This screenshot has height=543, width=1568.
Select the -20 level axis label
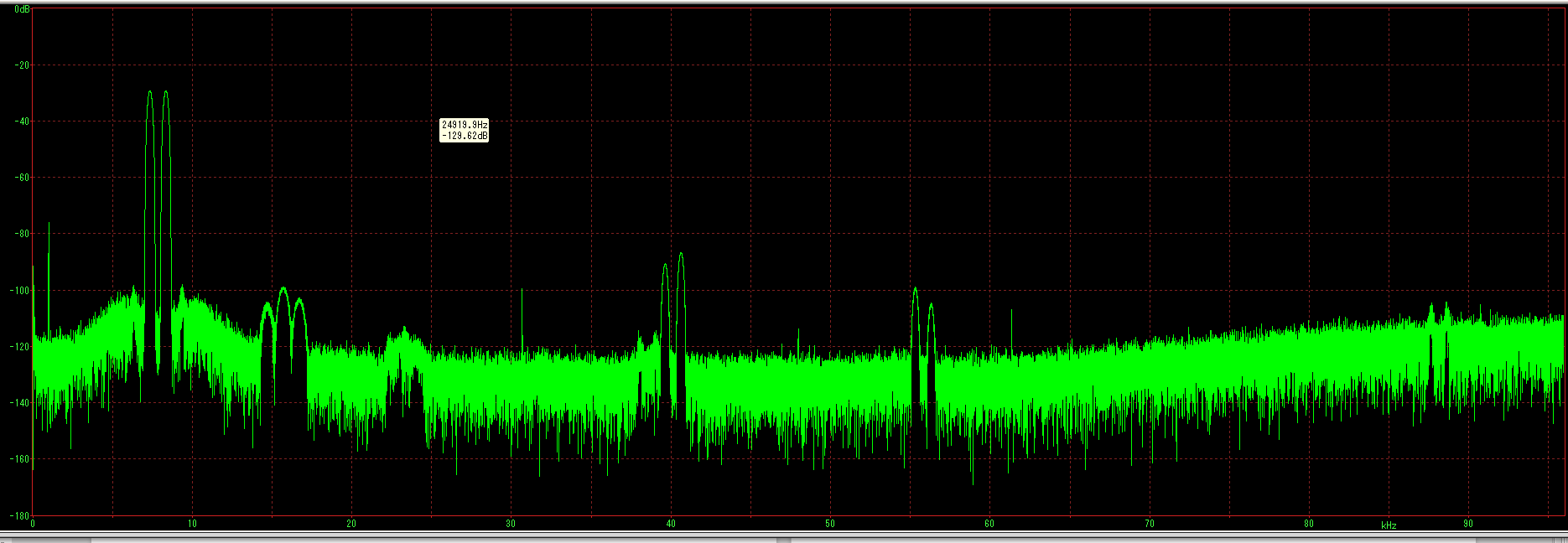22,65
